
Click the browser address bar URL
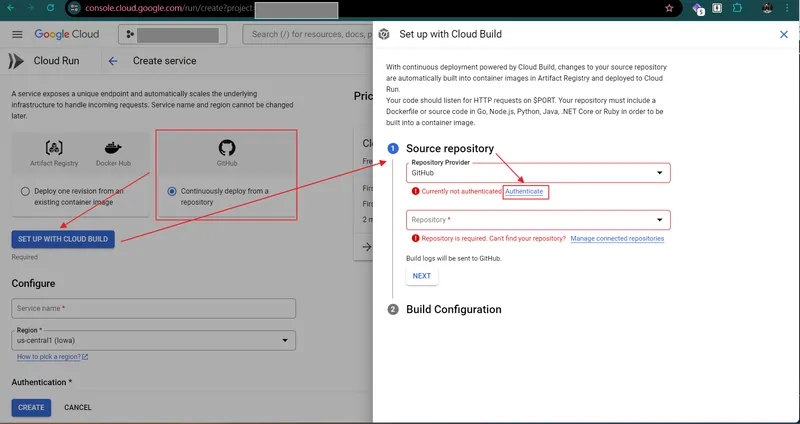click(x=169, y=9)
